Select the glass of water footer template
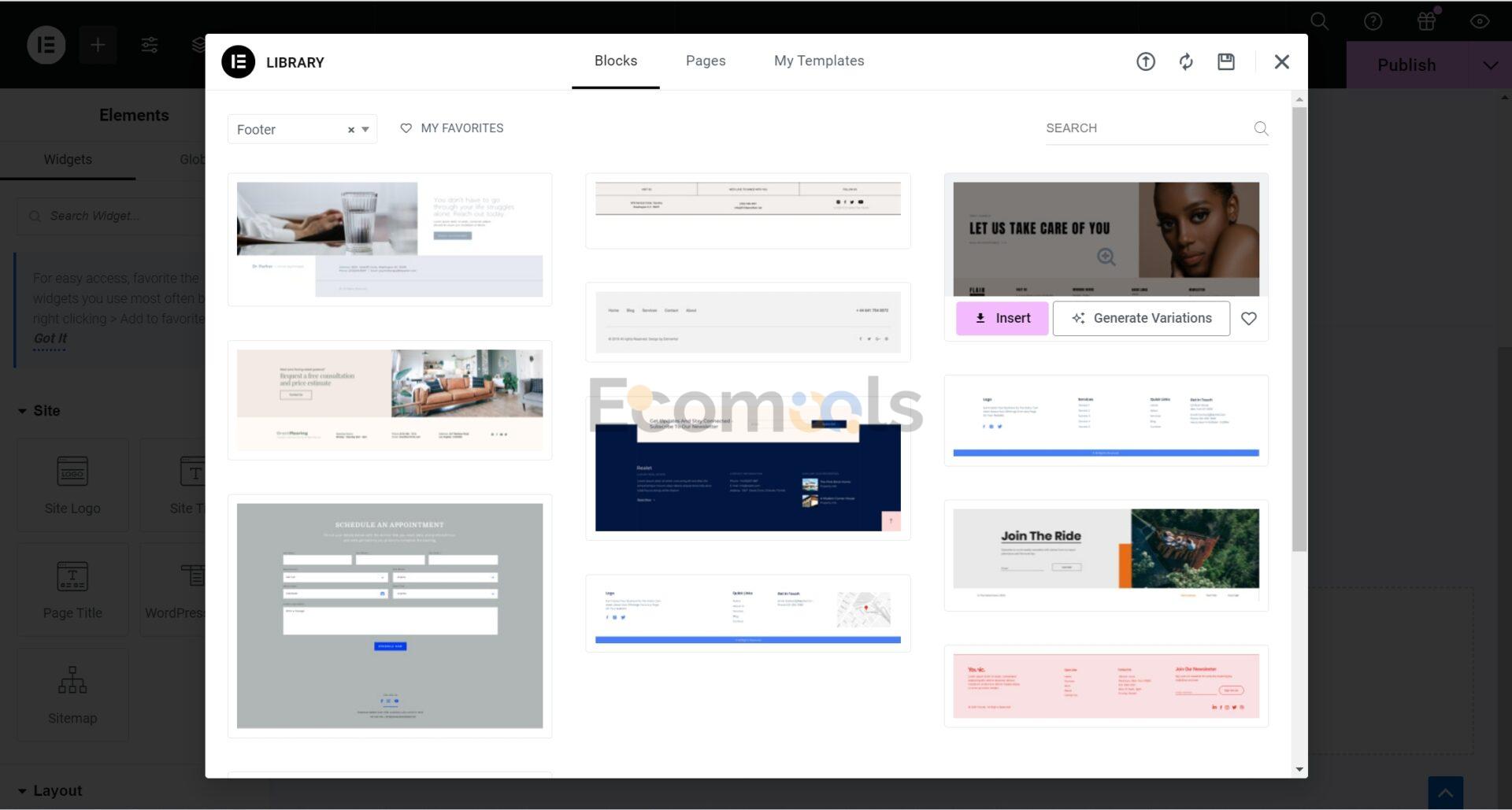Screen dimensions: 1512x810 tap(390, 239)
